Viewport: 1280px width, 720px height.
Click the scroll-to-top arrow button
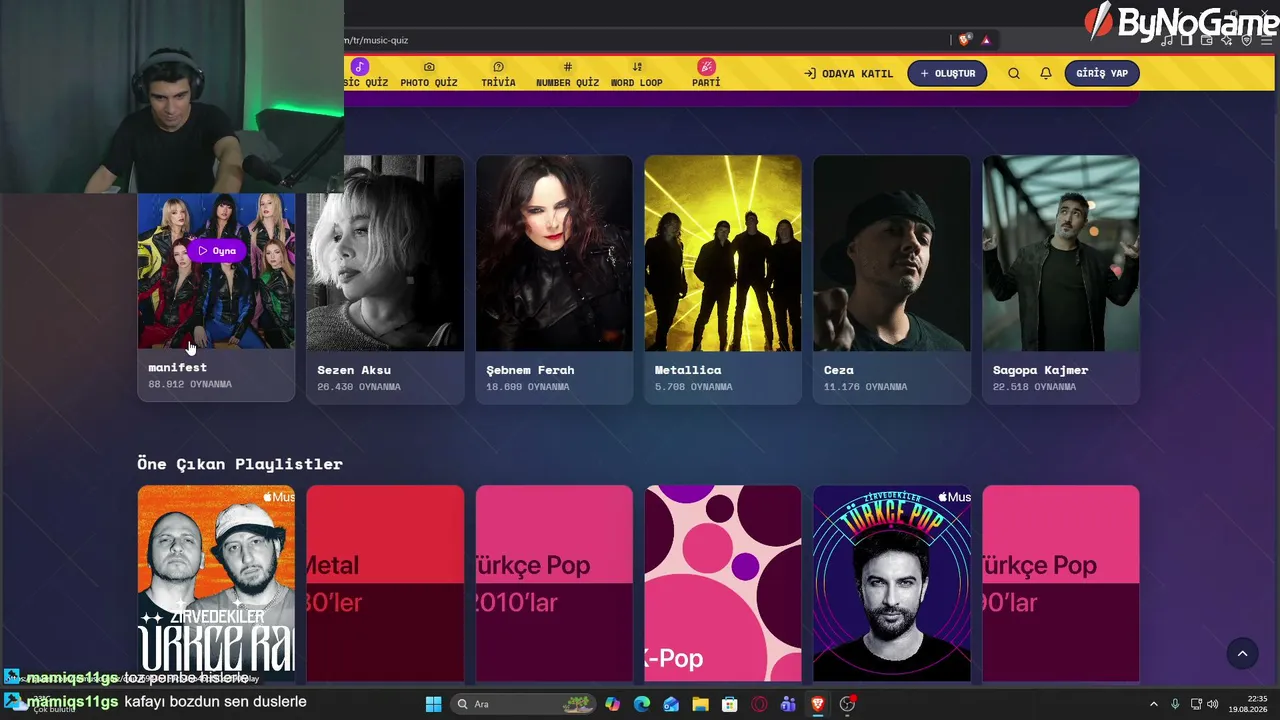click(x=1242, y=654)
